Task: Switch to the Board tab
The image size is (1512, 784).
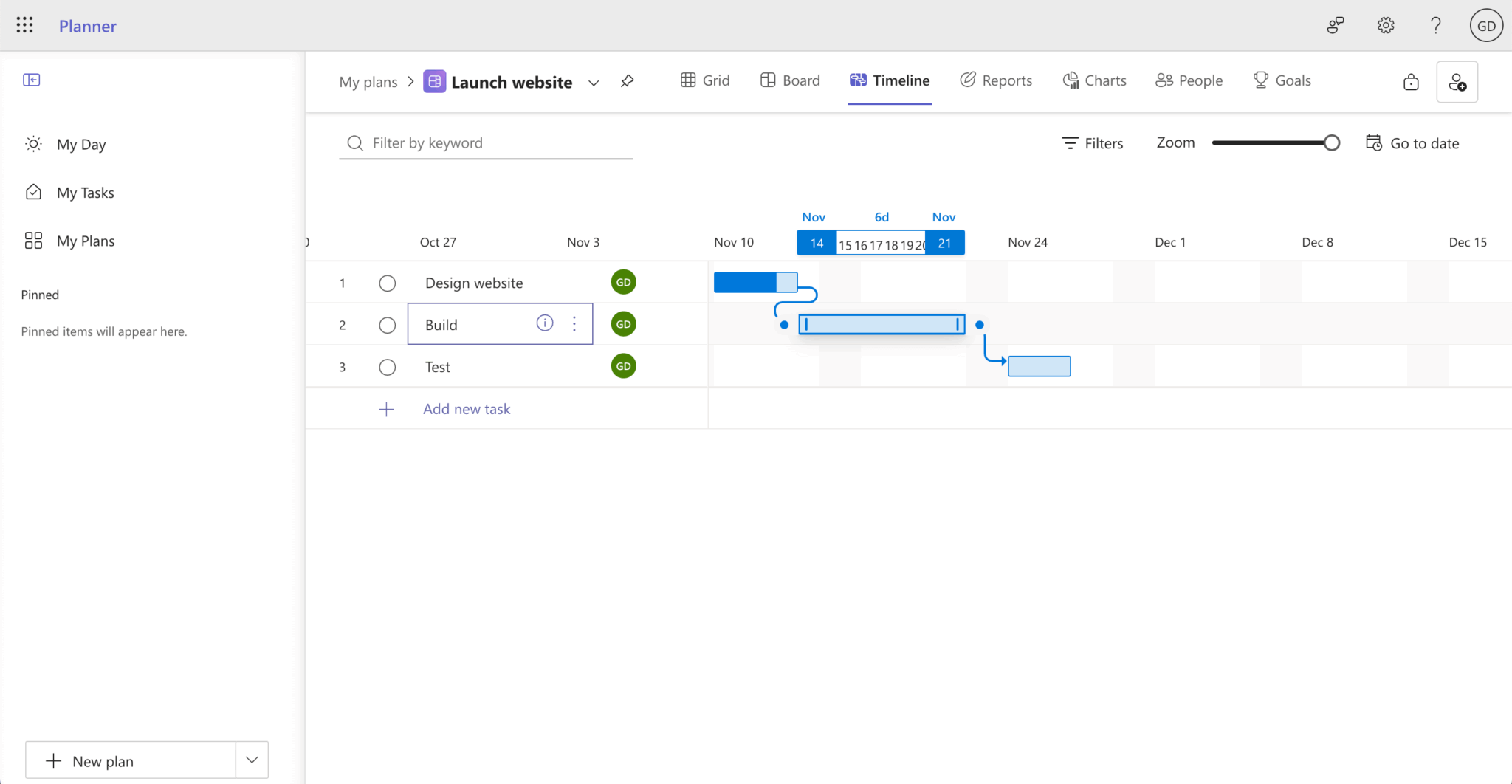Action: coord(790,80)
